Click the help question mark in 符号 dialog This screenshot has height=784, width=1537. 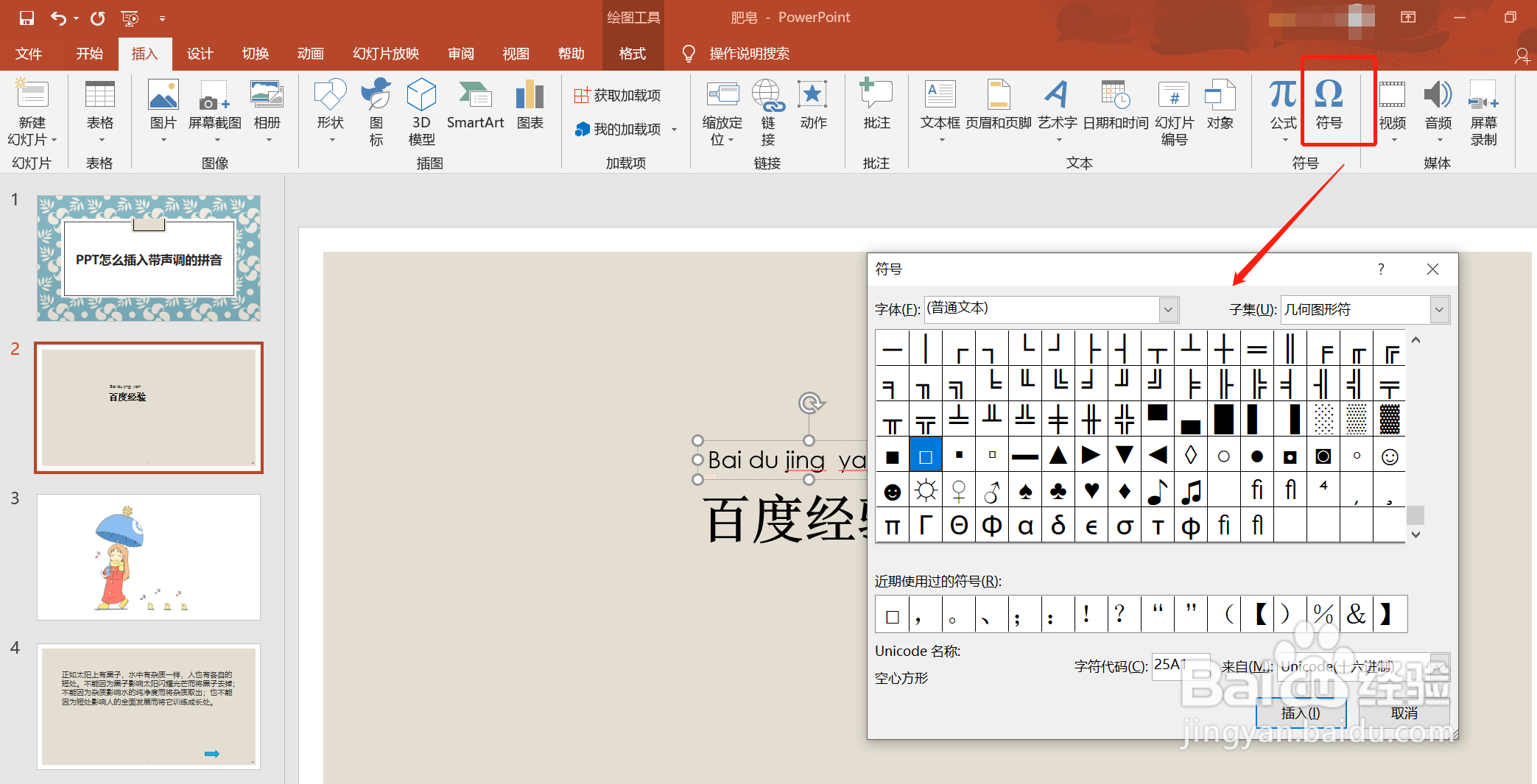tap(1381, 269)
